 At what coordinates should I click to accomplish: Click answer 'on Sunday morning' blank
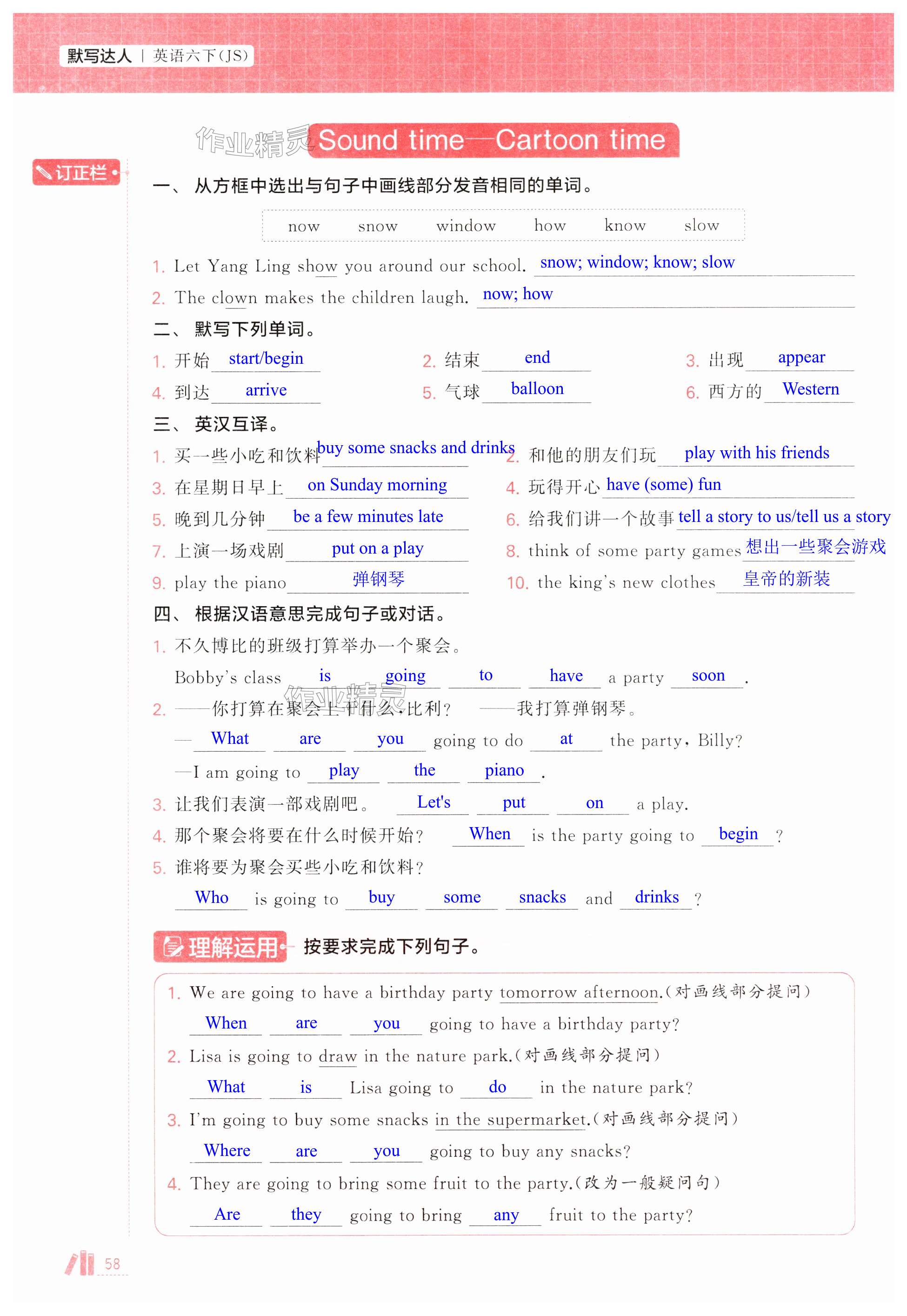(377, 485)
